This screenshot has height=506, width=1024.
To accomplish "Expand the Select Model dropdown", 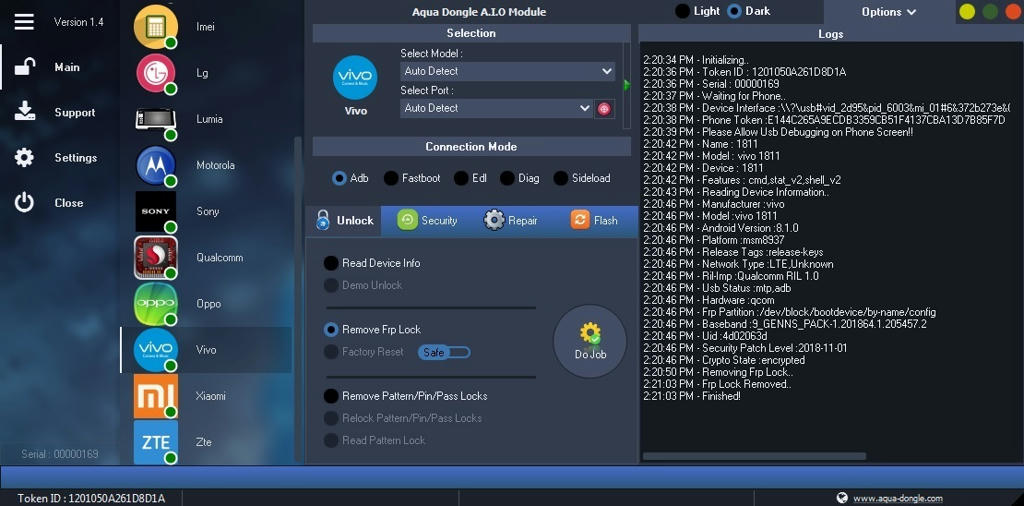I will (x=507, y=71).
